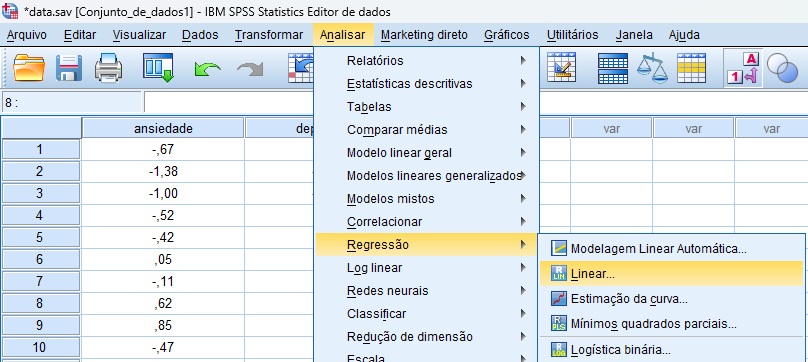Image resolution: width=808 pixels, height=362 pixels.
Task: Click the last var column header
Action: pyautogui.click(x=771, y=128)
